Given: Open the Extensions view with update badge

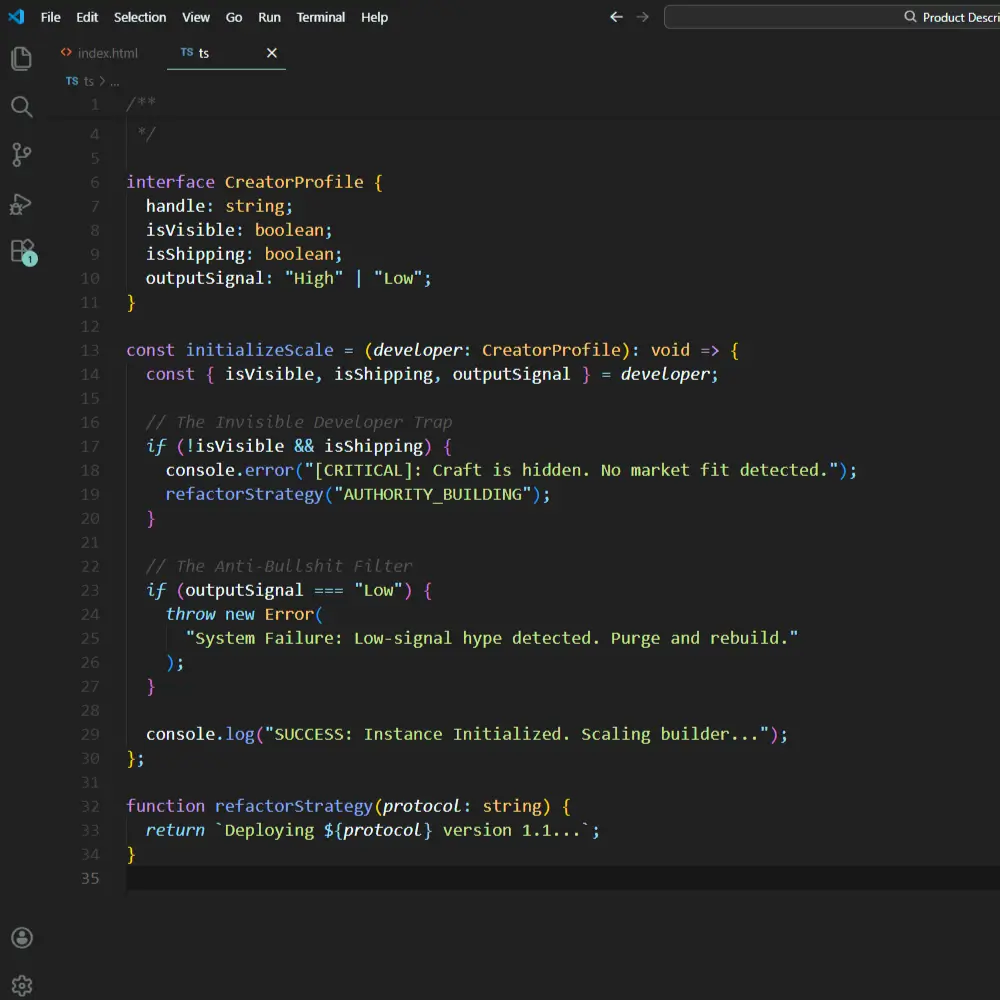Looking at the screenshot, I should pos(22,251).
